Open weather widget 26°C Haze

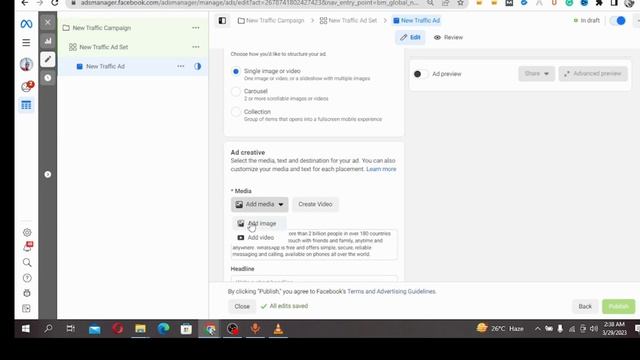(500, 329)
